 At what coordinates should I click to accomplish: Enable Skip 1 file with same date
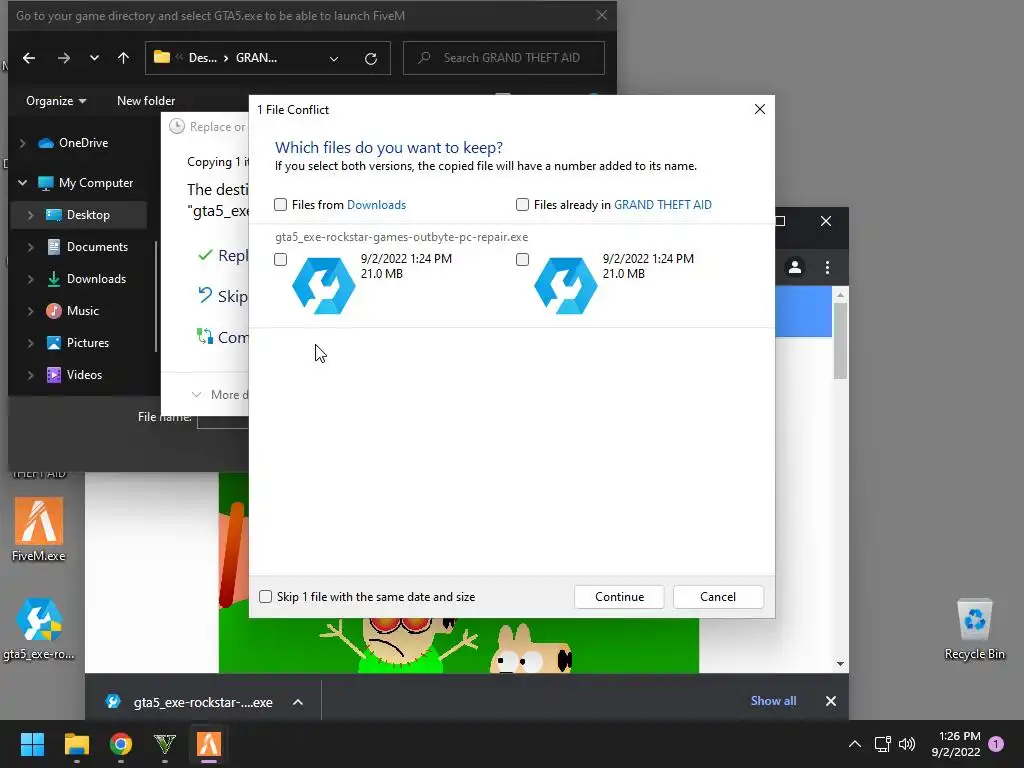coord(265,597)
